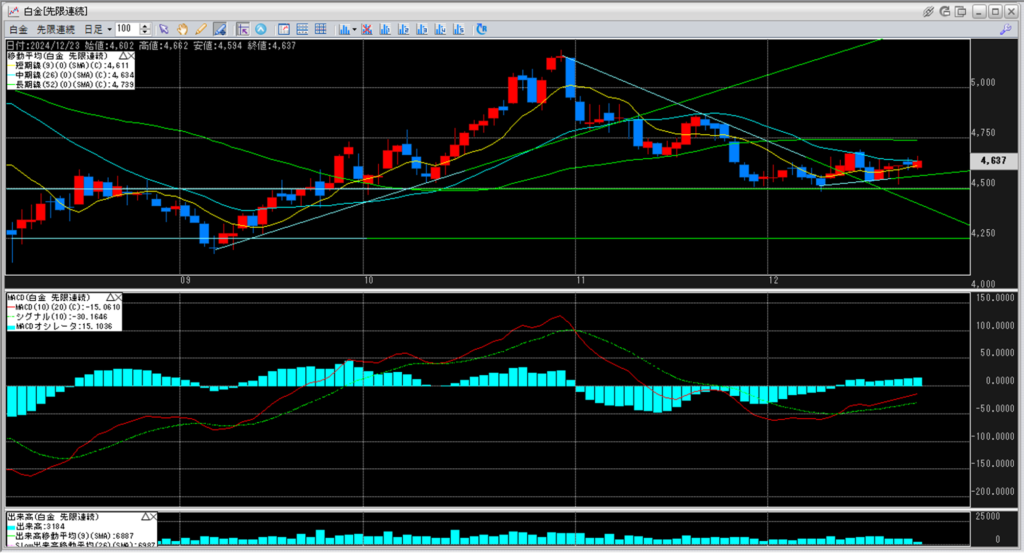Close the moving average (移動平均) legend box
This screenshot has height=553, width=1024.
130,56
